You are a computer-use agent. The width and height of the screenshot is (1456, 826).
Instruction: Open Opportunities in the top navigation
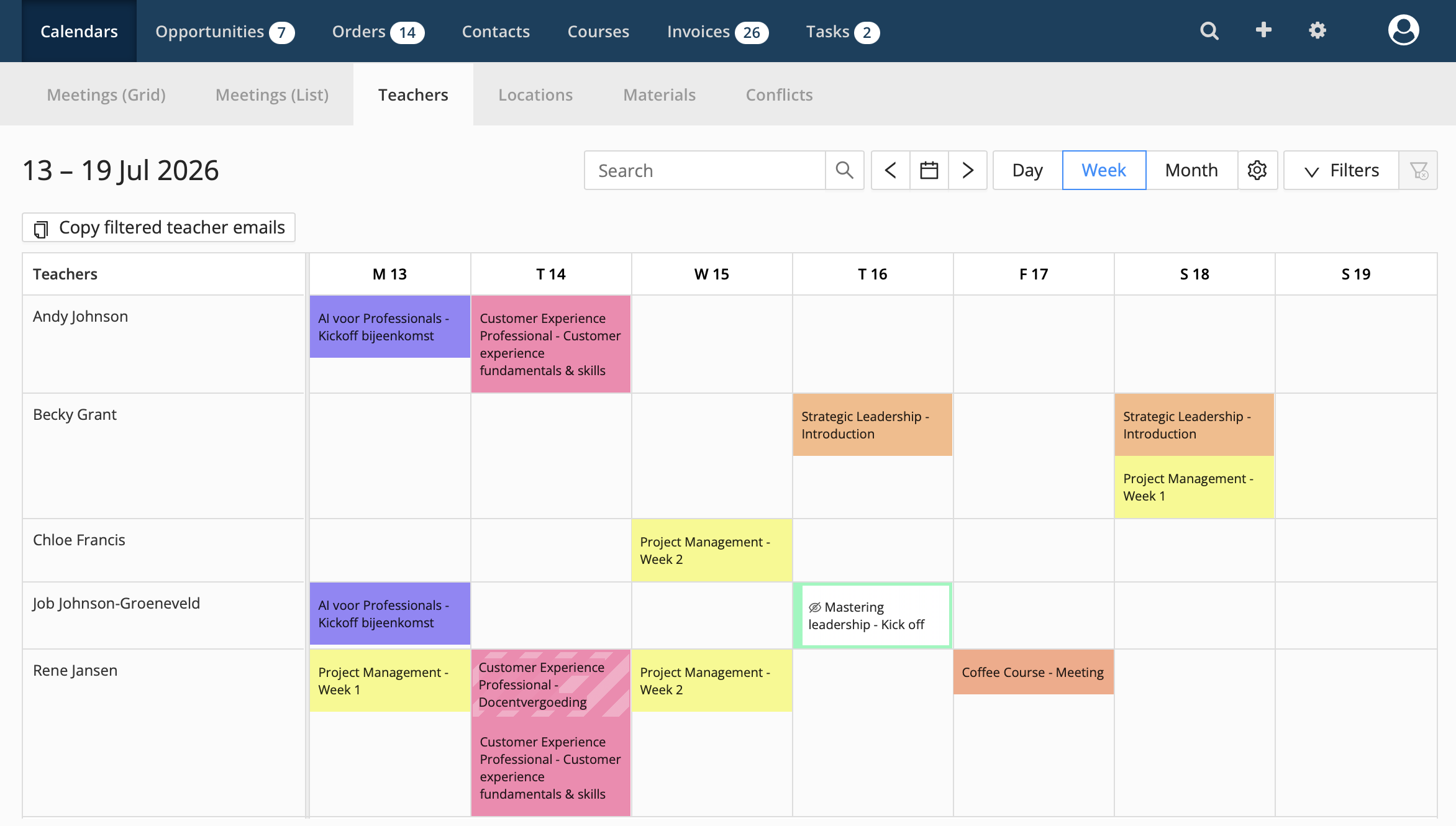(x=225, y=31)
